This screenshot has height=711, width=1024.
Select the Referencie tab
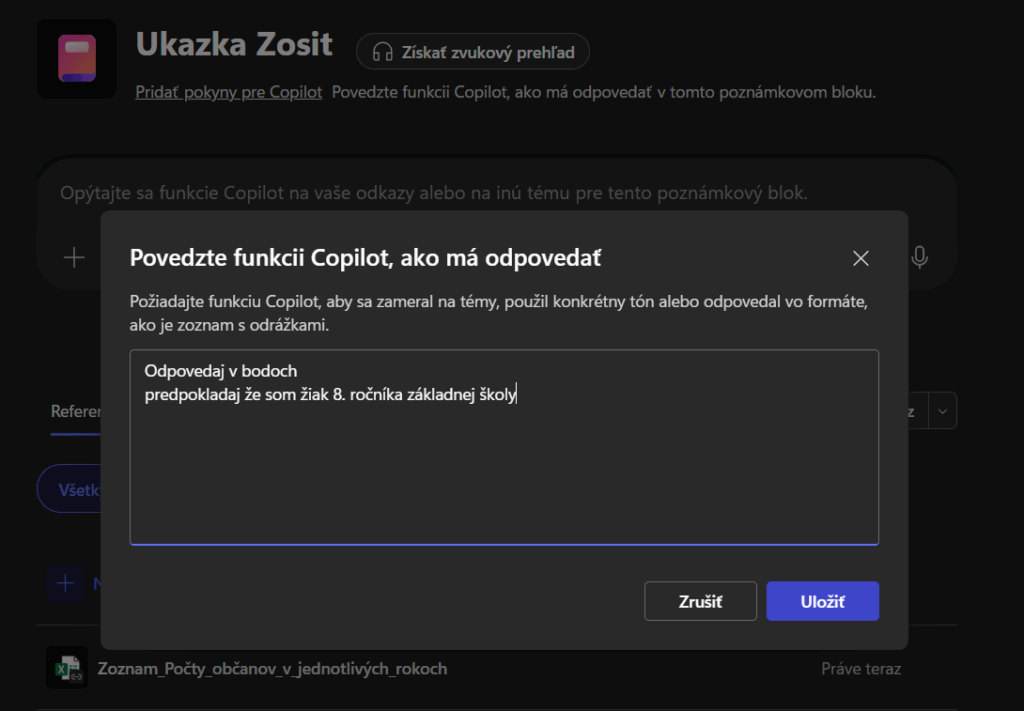click(x=76, y=411)
